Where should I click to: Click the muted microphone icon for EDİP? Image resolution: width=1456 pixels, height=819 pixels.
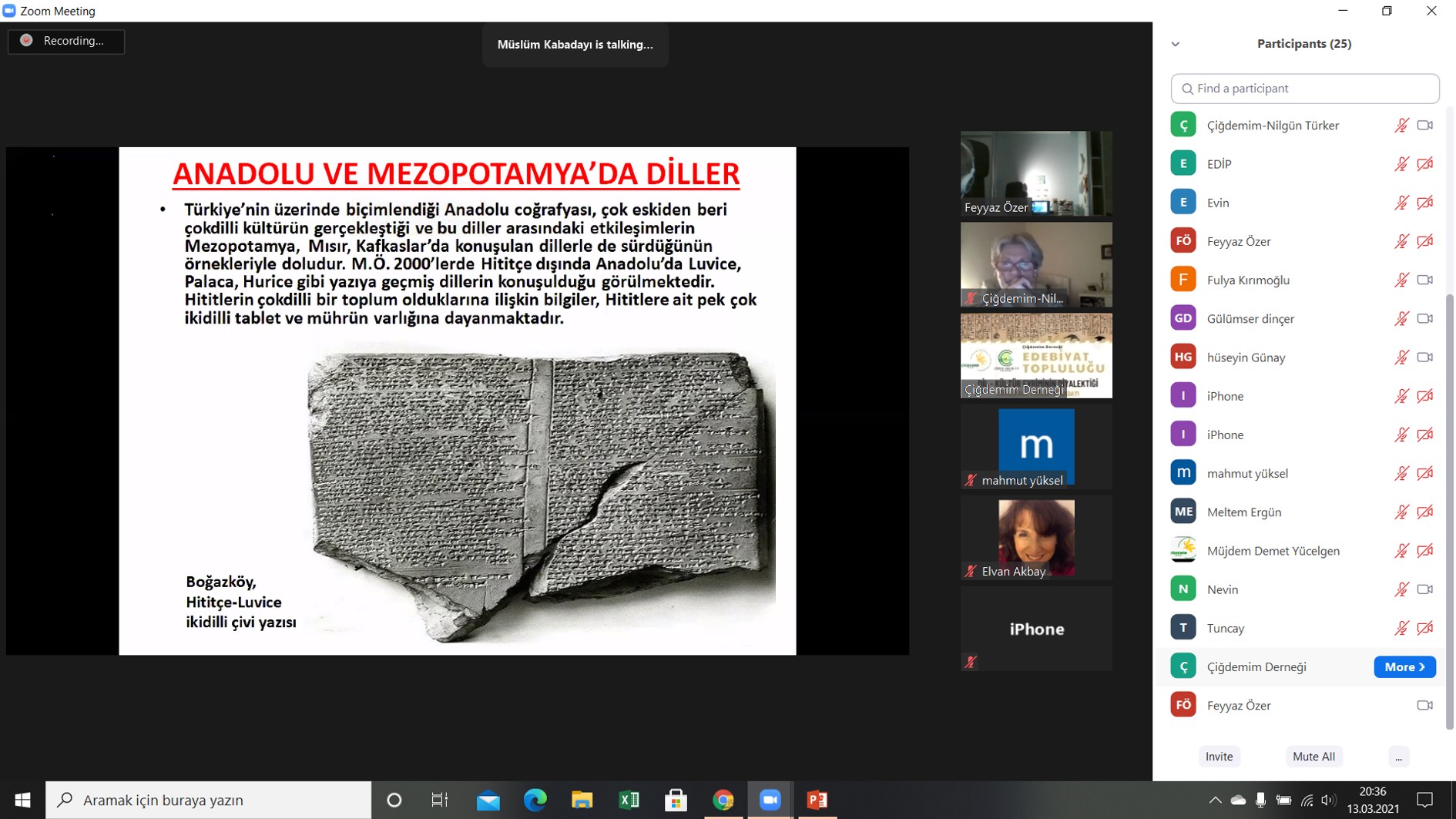click(1401, 164)
